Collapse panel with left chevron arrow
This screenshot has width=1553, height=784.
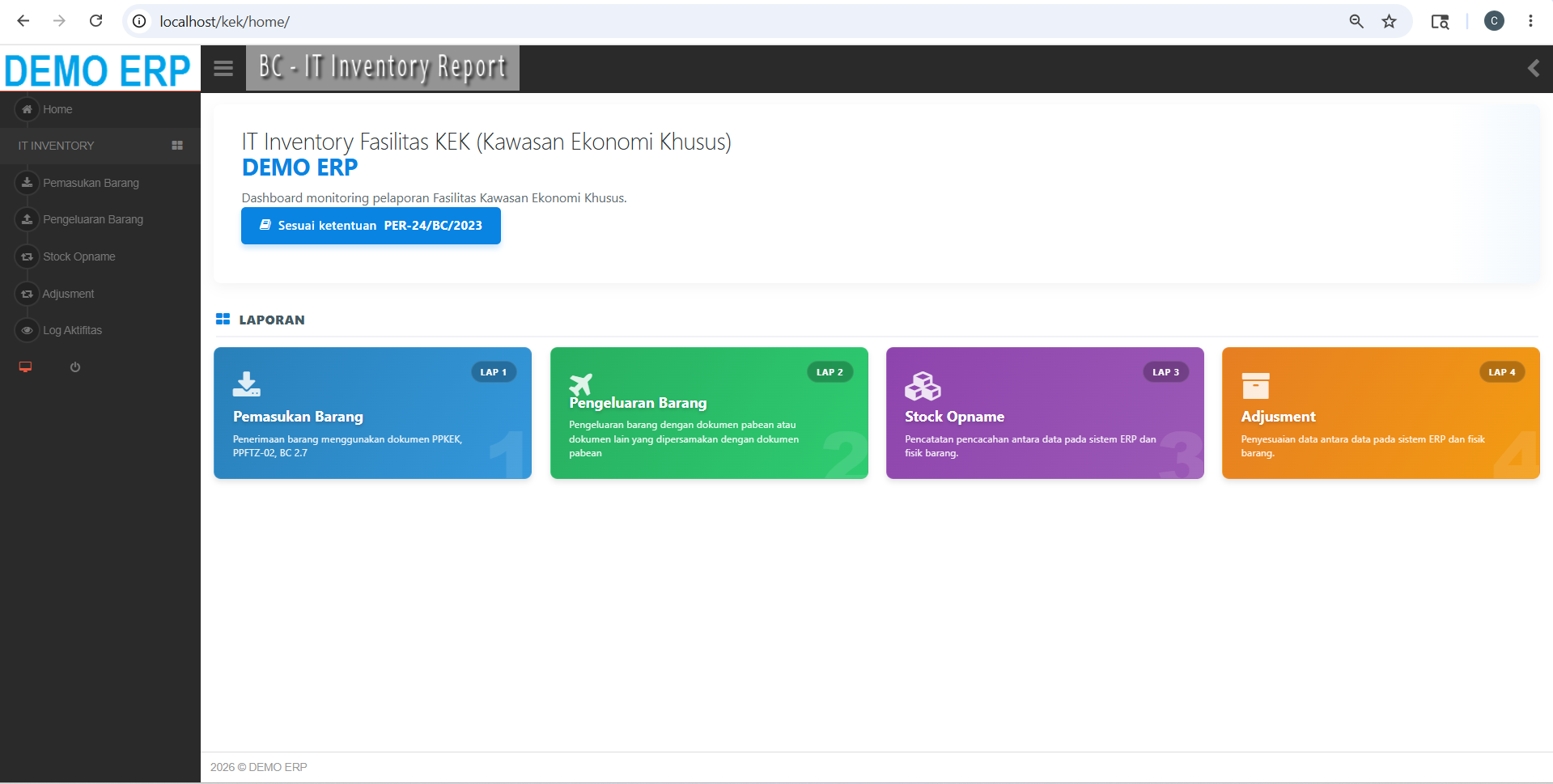[1533, 68]
